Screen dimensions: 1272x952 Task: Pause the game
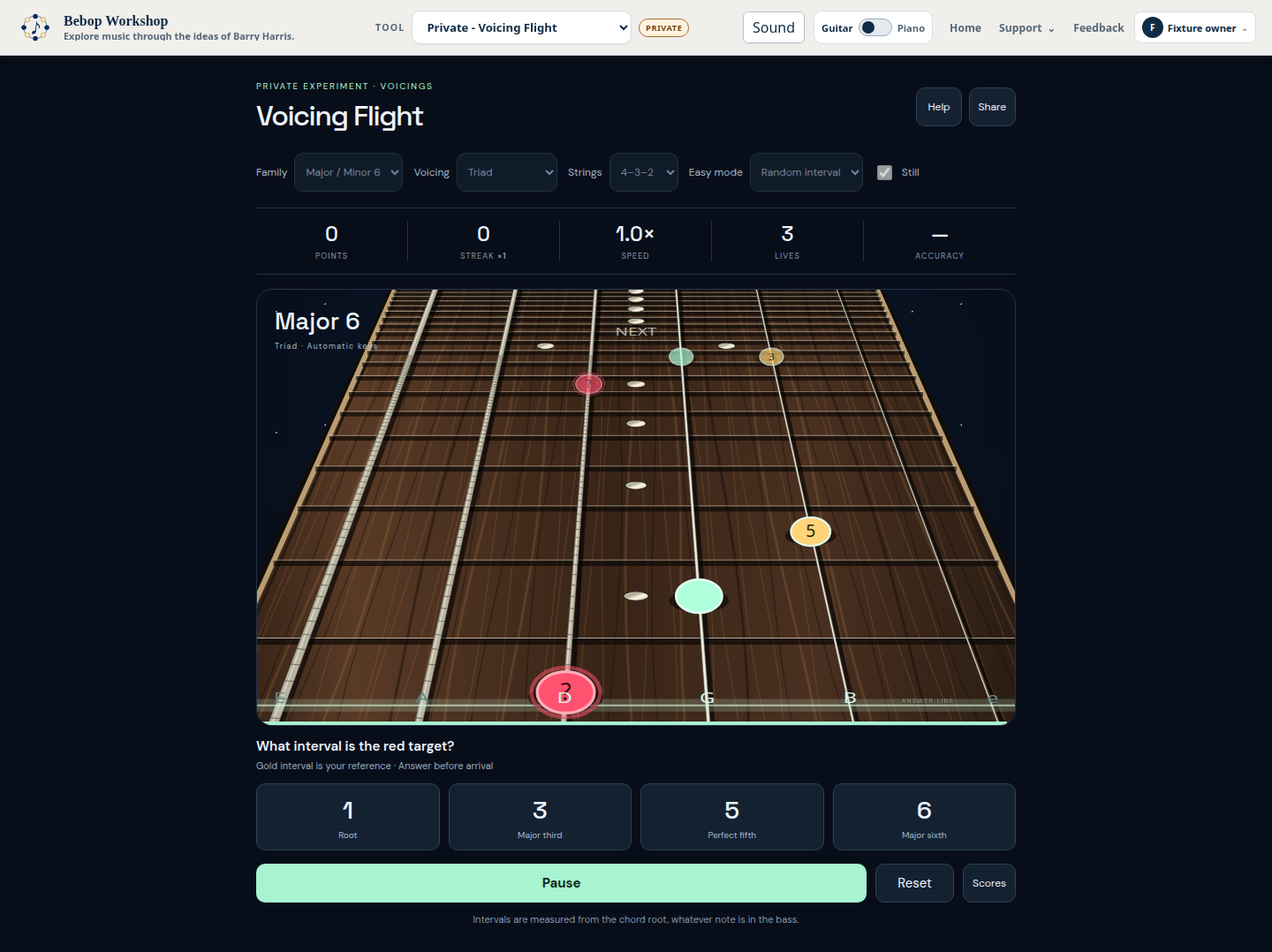tap(561, 883)
